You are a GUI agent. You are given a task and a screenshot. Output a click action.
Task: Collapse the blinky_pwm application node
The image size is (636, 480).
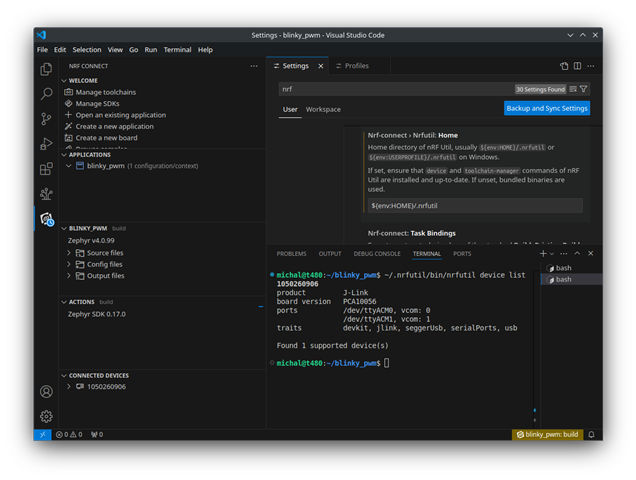pos(69,166)
